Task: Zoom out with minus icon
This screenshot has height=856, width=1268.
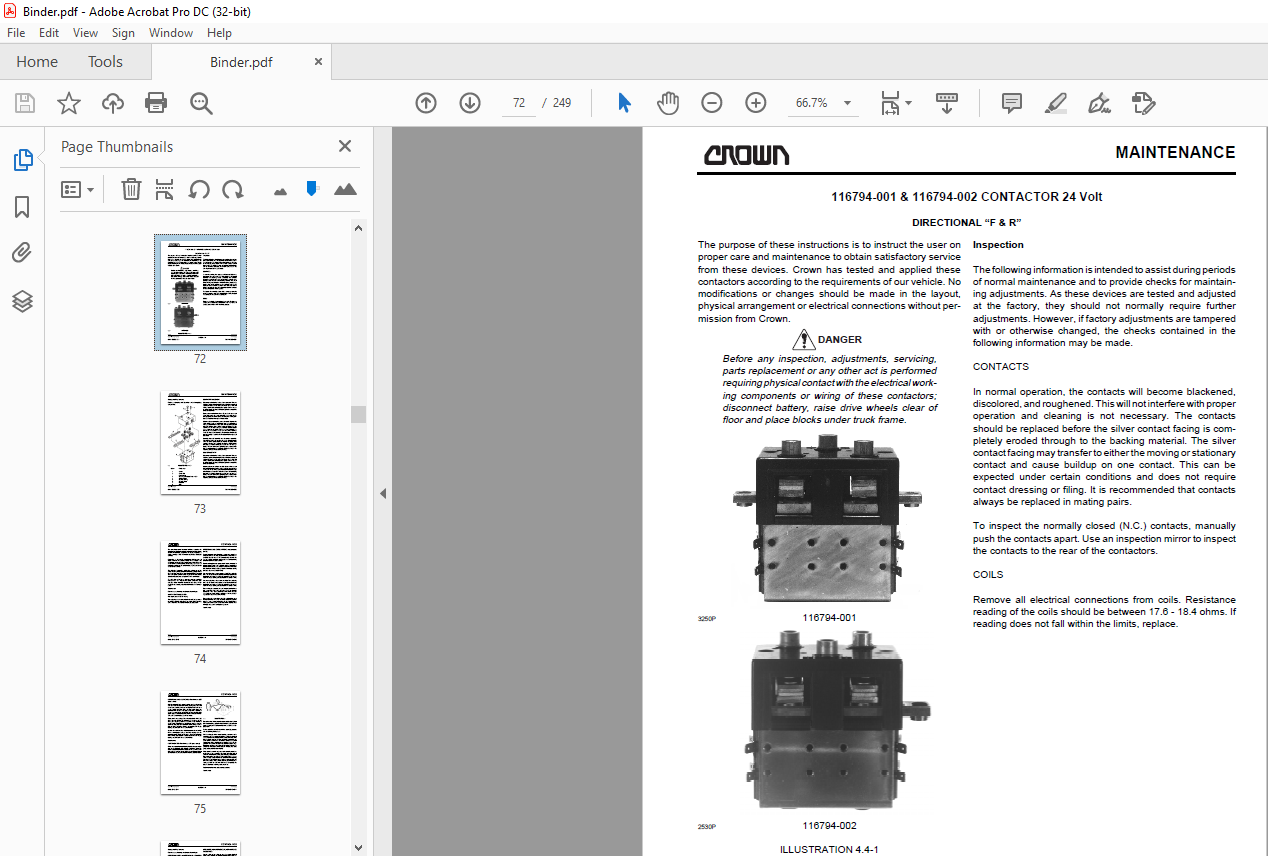Action: 712,103
